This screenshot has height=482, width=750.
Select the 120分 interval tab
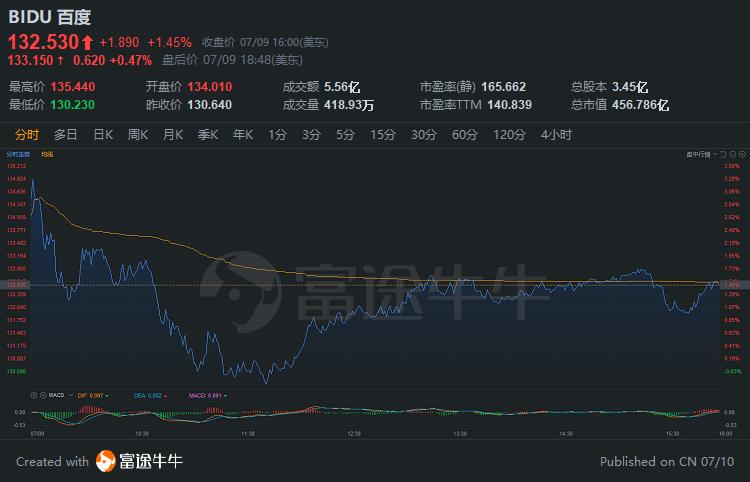pos(509,135)
